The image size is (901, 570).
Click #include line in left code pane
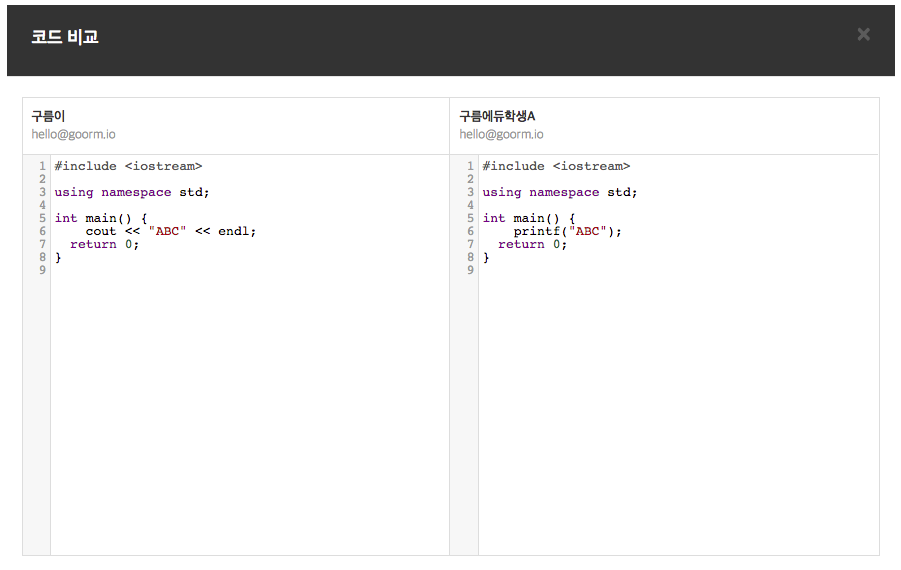click(x=128, y=166)
